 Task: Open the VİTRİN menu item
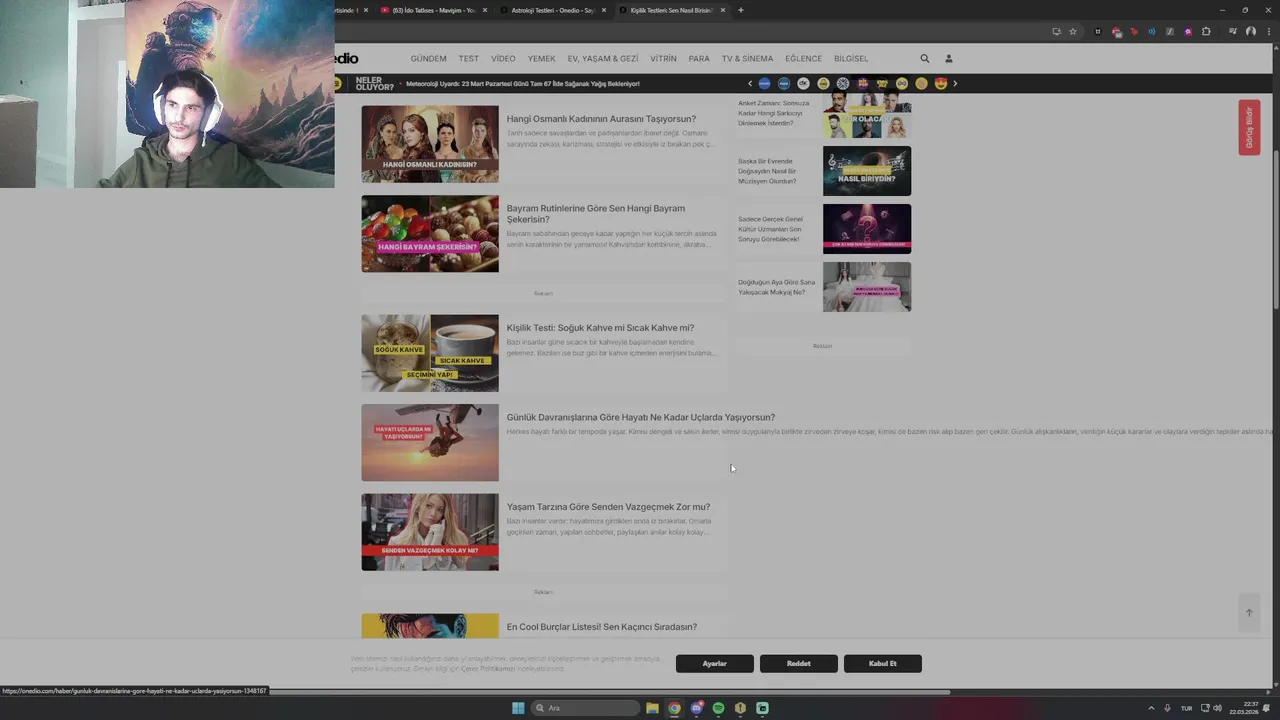coord(663,59)
